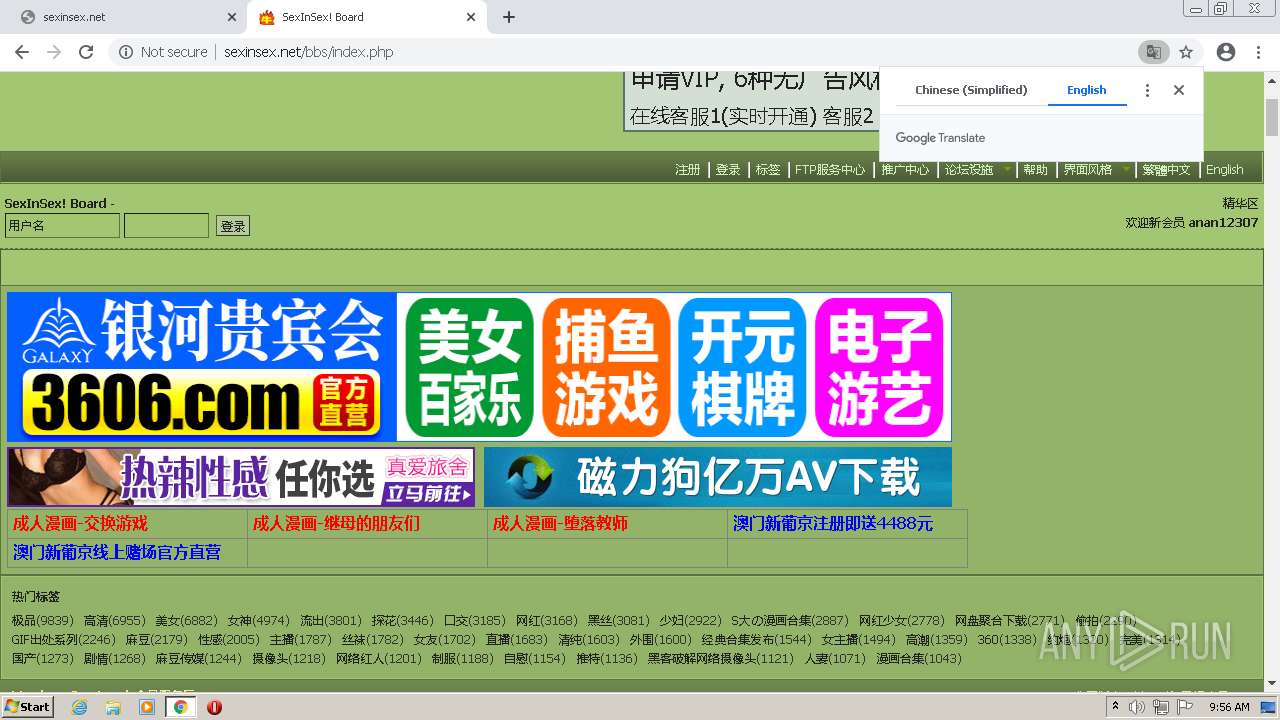Image resolution: width=1280 pixels, height=720 pixels.
Task: Open 成人漫画-堕落教师 link
Action: click(x=560, y=523)
